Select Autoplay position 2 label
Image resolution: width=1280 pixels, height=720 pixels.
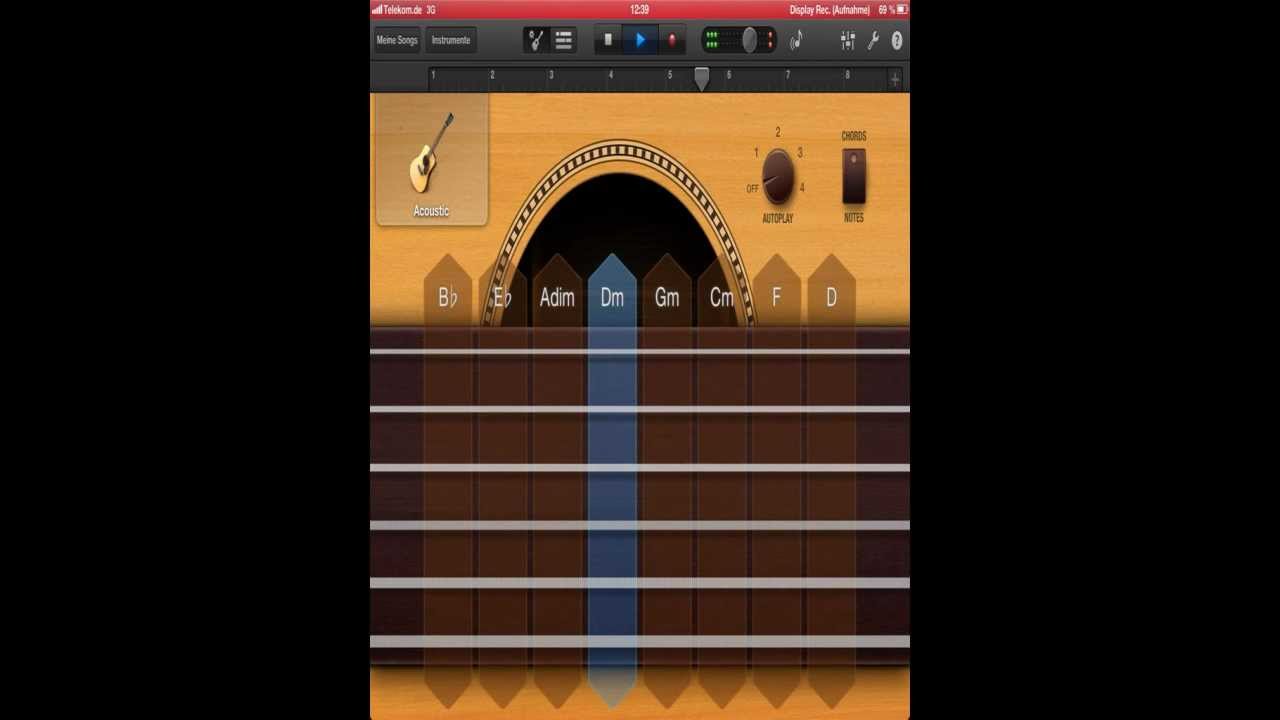click(x=778, y=132)
